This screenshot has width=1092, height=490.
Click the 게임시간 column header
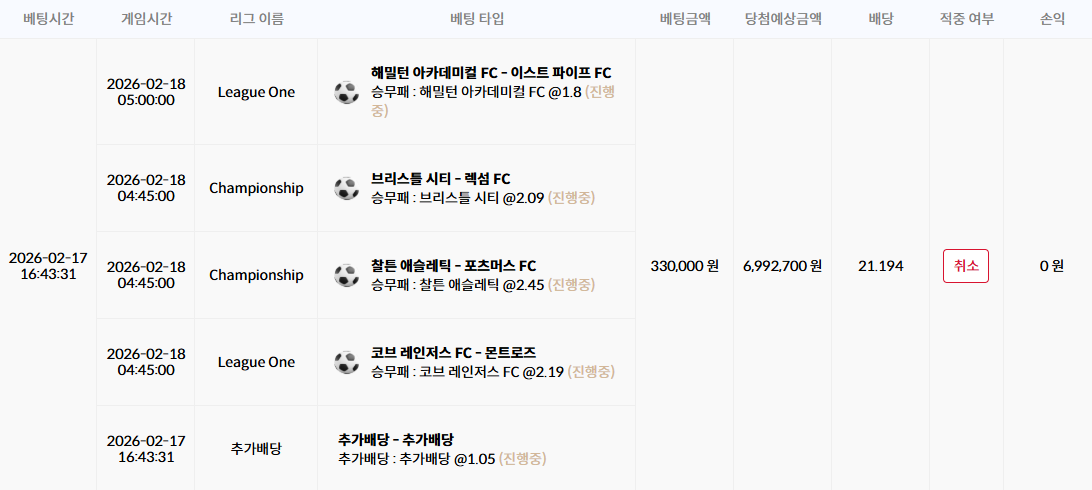pyautogui.click(x=146, y=19)
